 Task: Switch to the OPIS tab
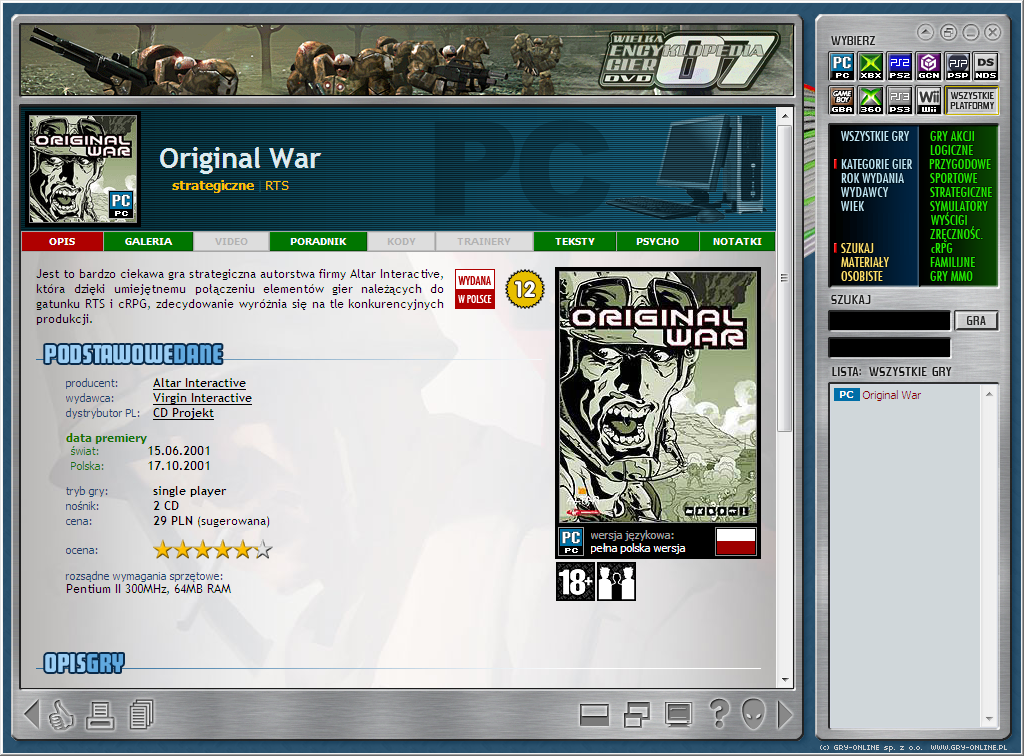62,242
